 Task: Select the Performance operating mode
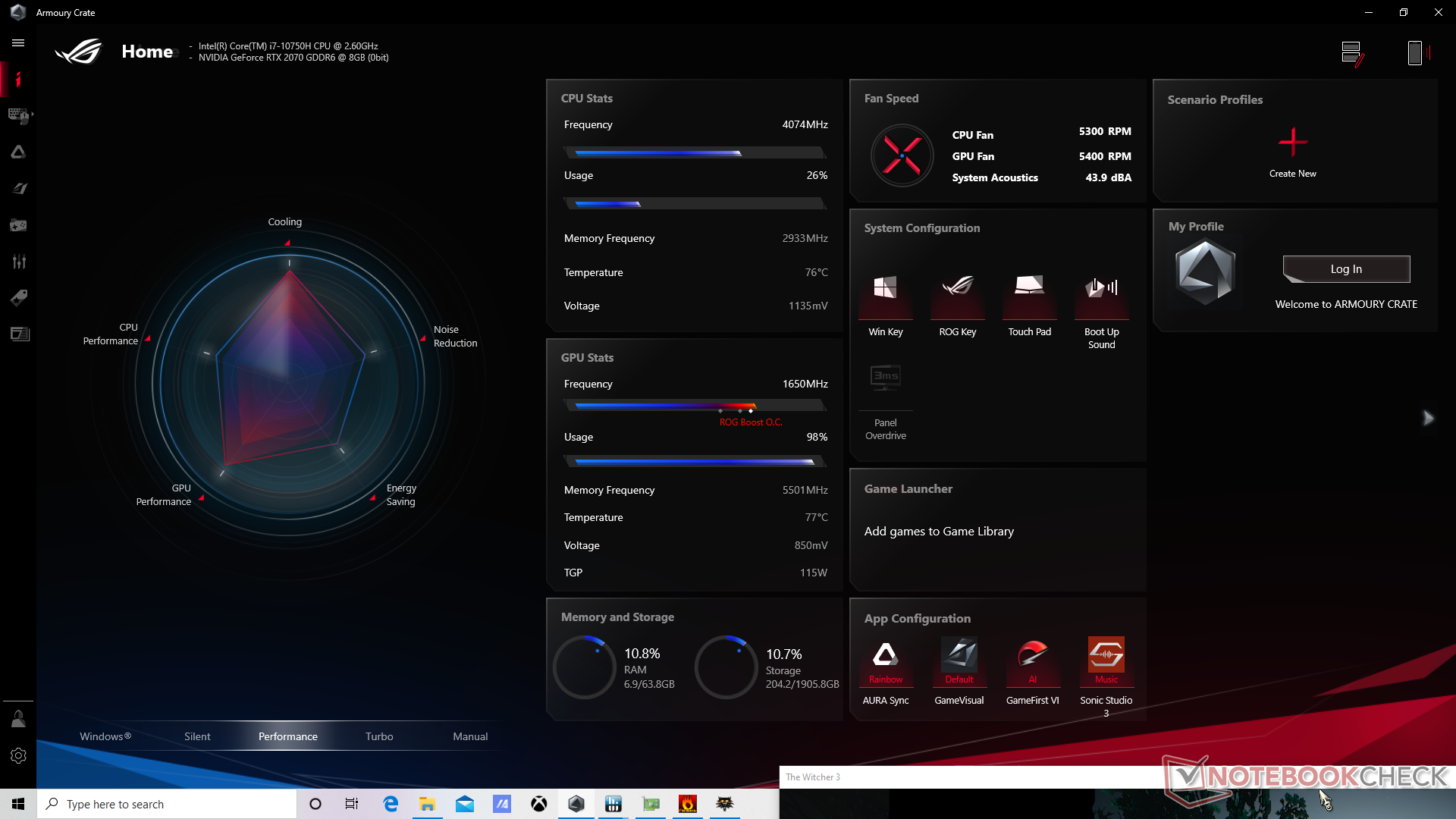(x=288, y=736)
